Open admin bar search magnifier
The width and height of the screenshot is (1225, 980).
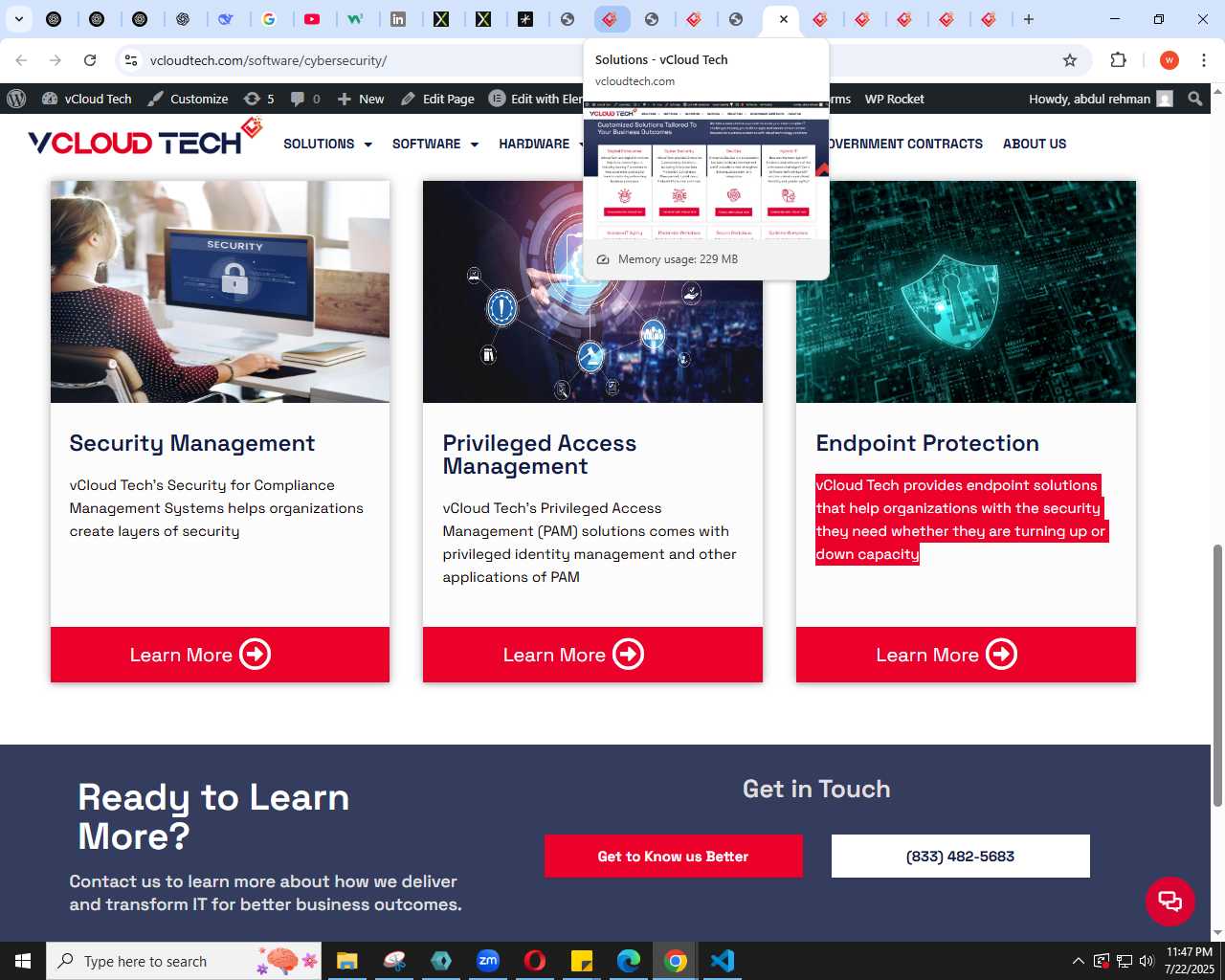(1194, 99)
